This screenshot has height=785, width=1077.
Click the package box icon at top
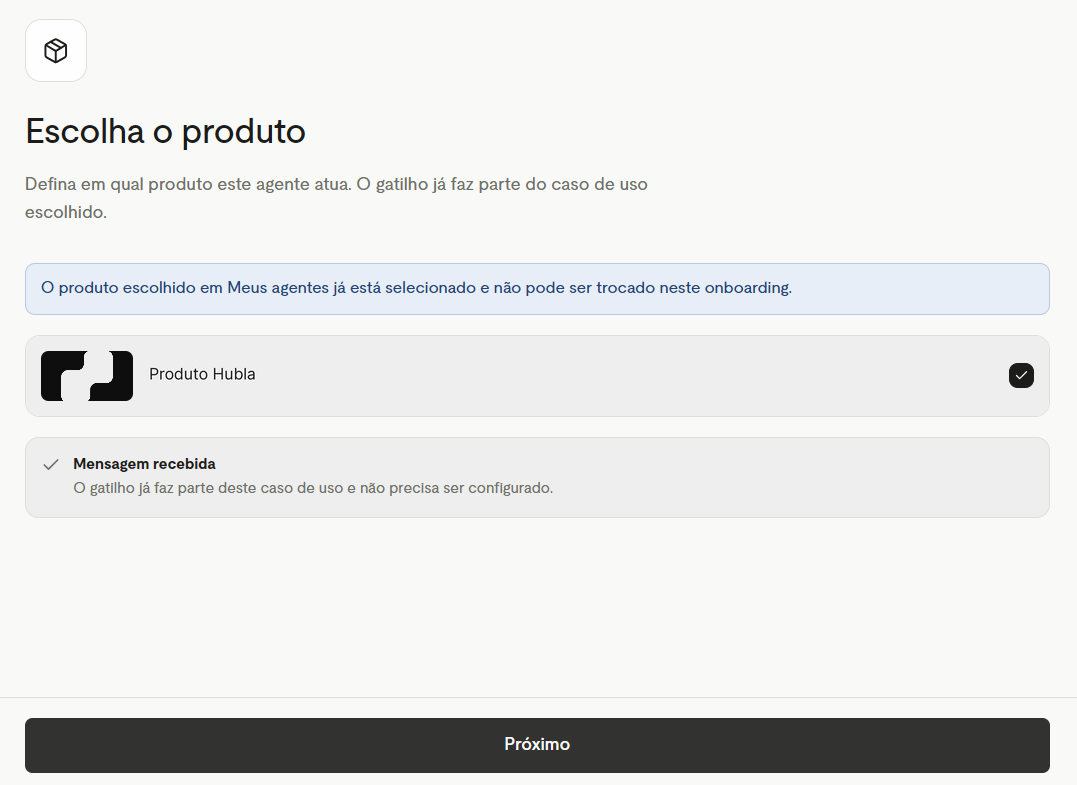(56, 51)
